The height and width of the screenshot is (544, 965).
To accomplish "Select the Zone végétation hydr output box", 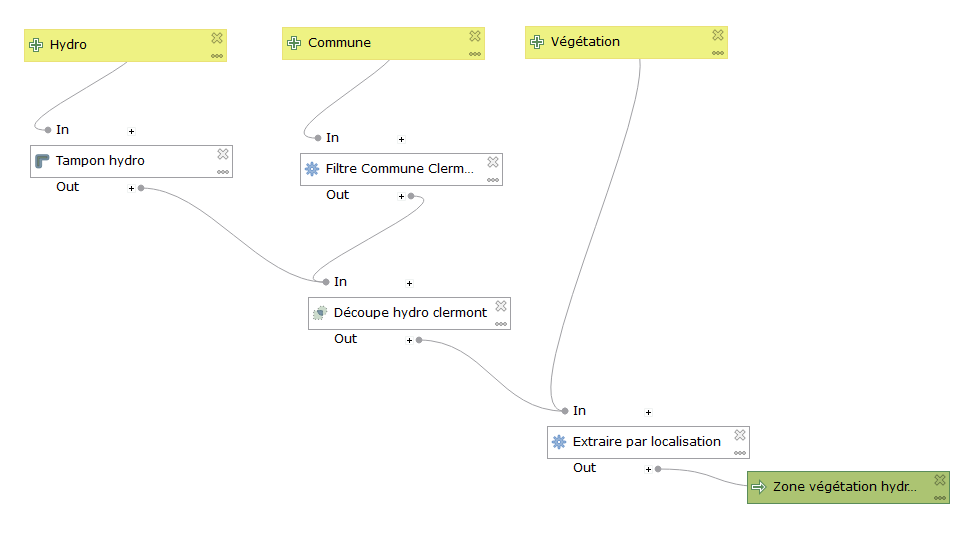I will [848, 487].
